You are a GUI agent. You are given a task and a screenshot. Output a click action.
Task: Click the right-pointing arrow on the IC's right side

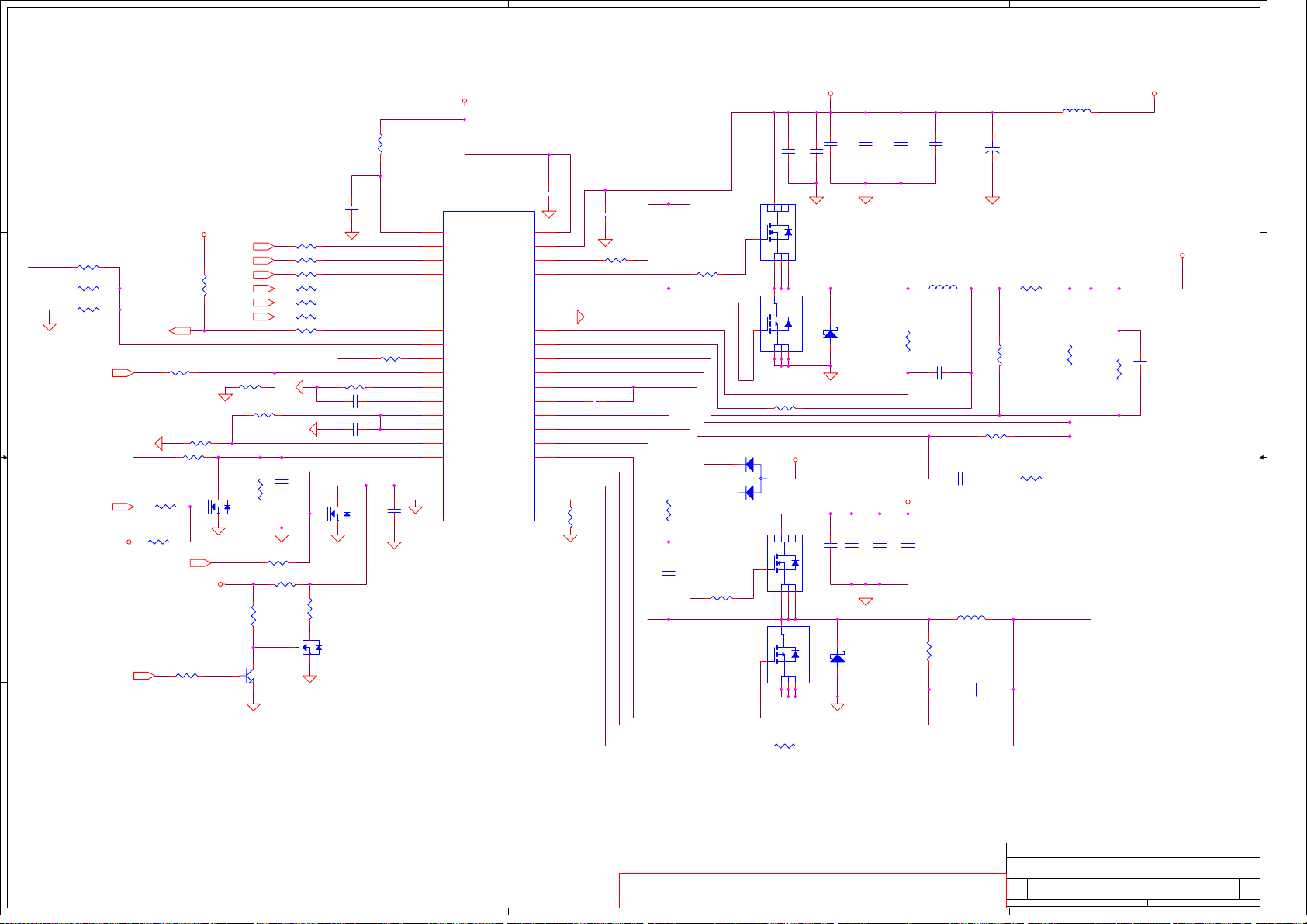579,317
